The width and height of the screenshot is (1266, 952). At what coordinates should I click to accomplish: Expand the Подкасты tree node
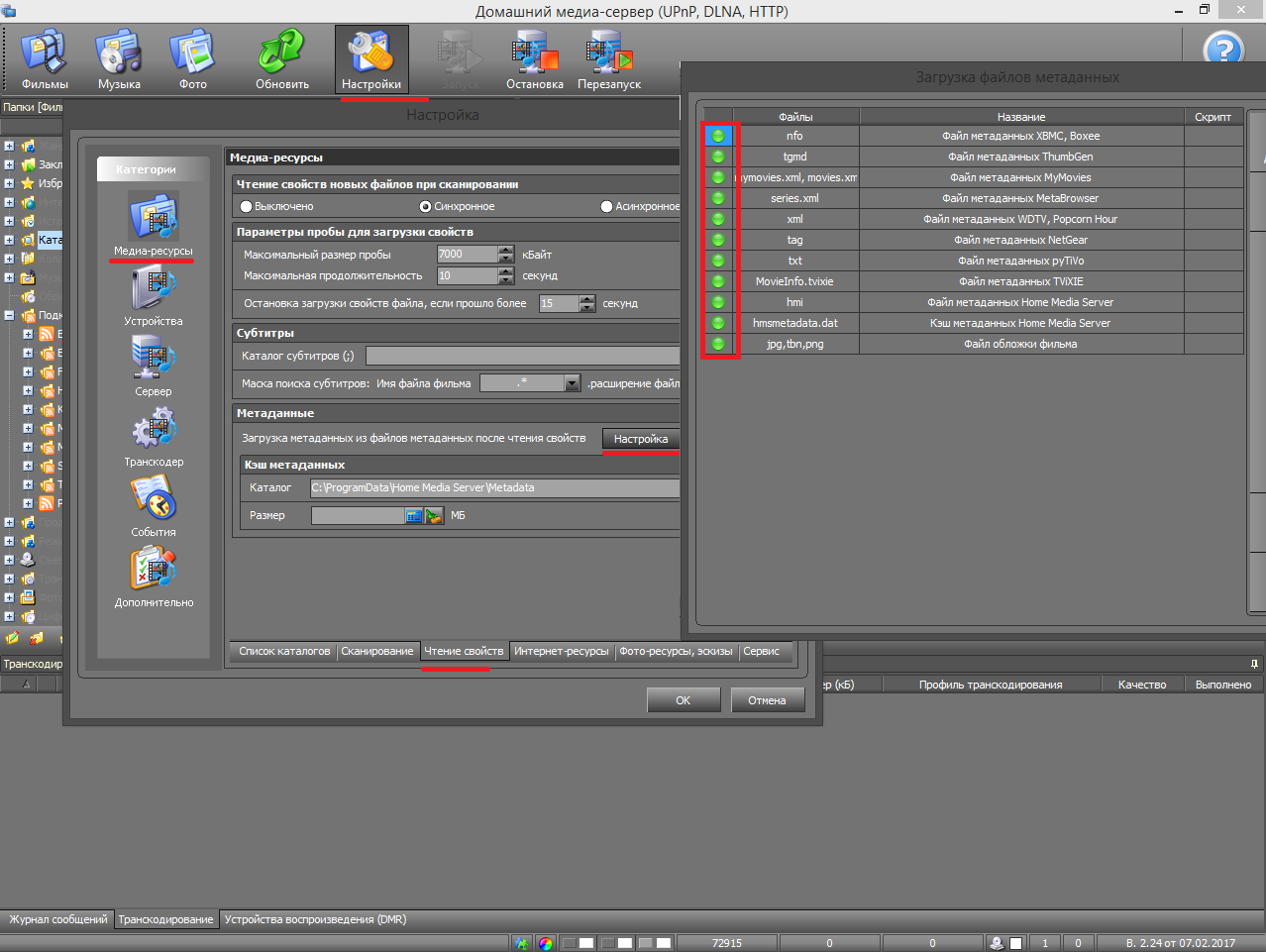coord(9,316)
